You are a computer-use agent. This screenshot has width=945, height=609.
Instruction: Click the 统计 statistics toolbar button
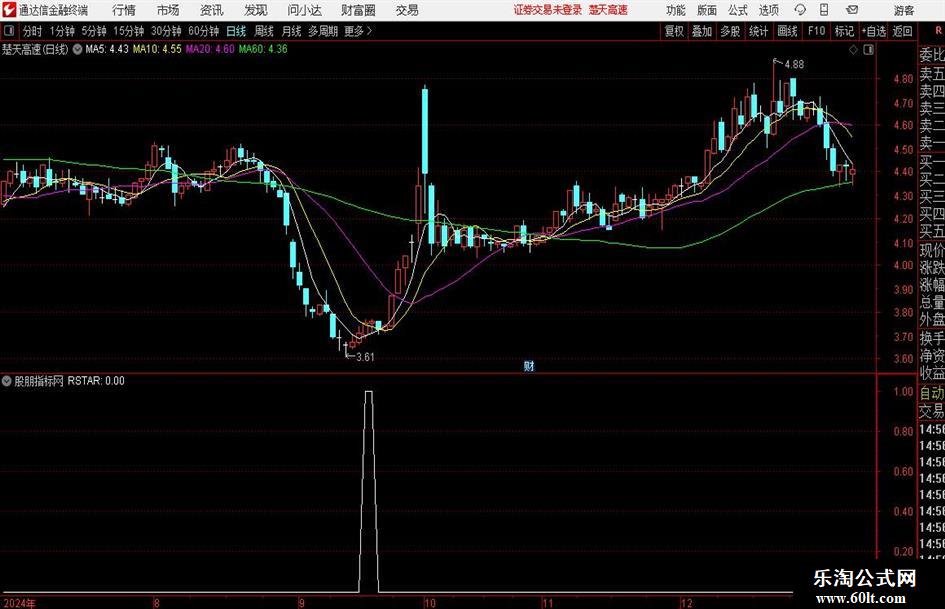(x=758, y=31)
